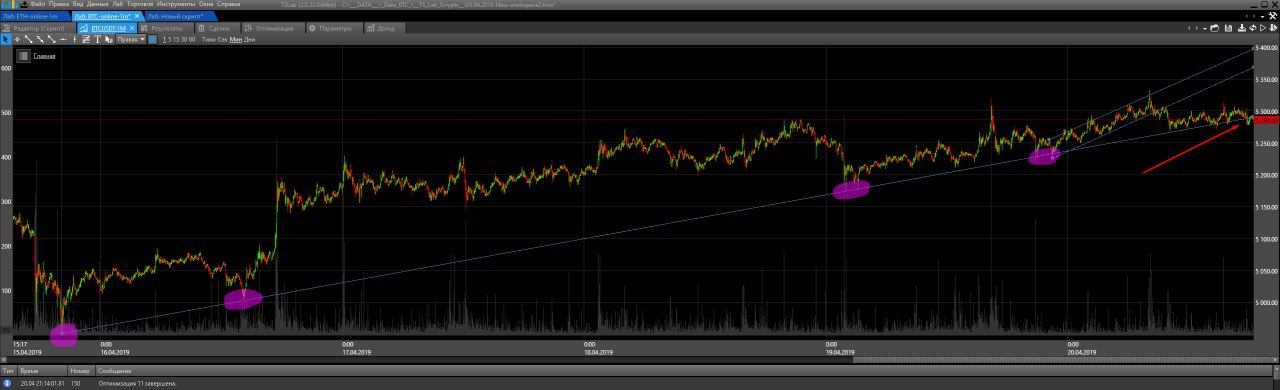Open the Доход tab
Screen dimensions: 1280x390
point(386,28)
